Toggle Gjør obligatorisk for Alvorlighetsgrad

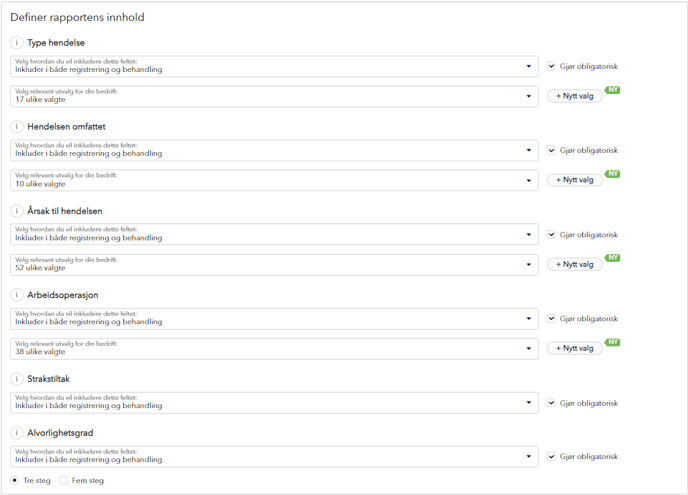point(552,456)
